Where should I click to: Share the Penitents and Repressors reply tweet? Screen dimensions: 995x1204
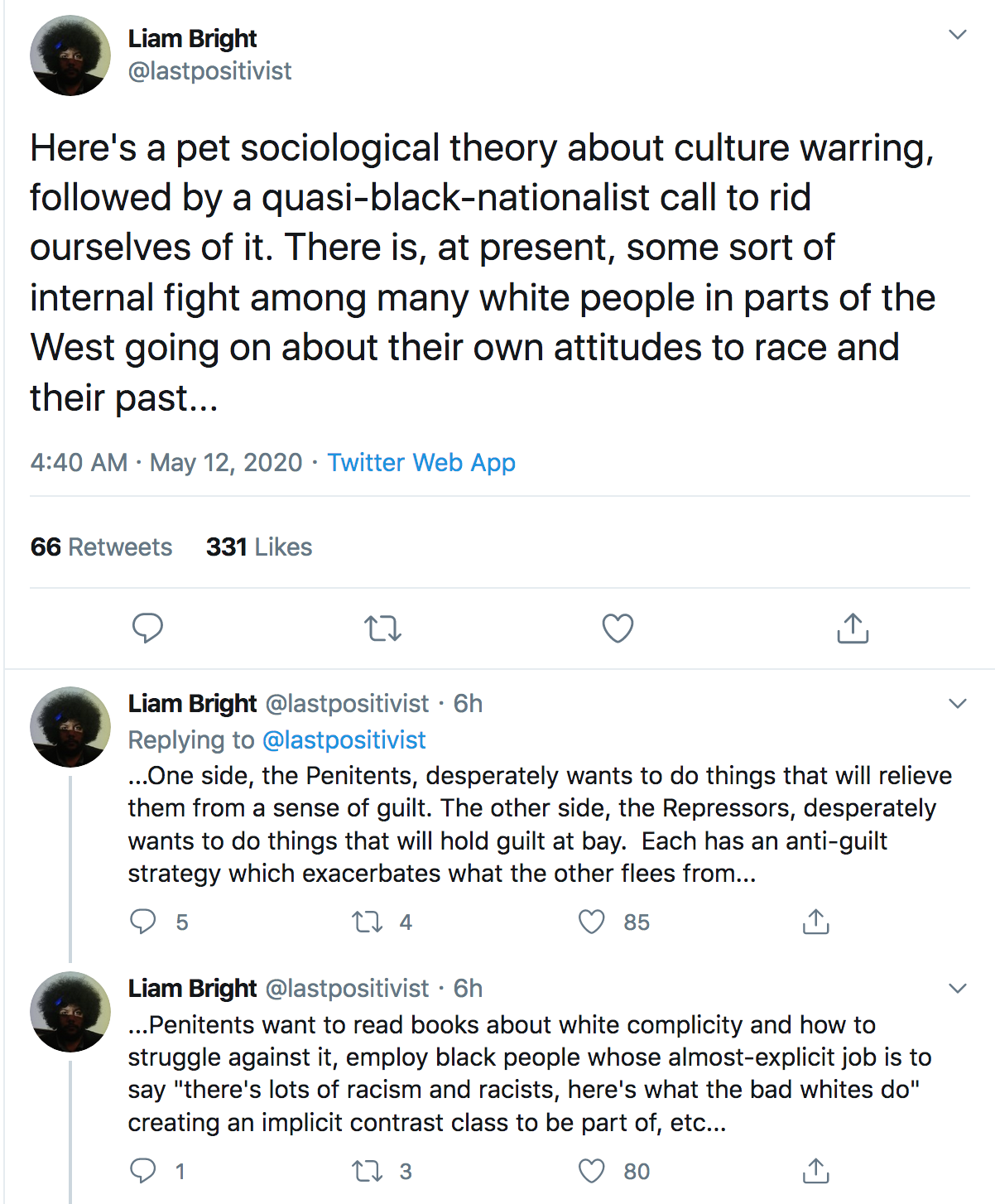click(x=815, y=922)
